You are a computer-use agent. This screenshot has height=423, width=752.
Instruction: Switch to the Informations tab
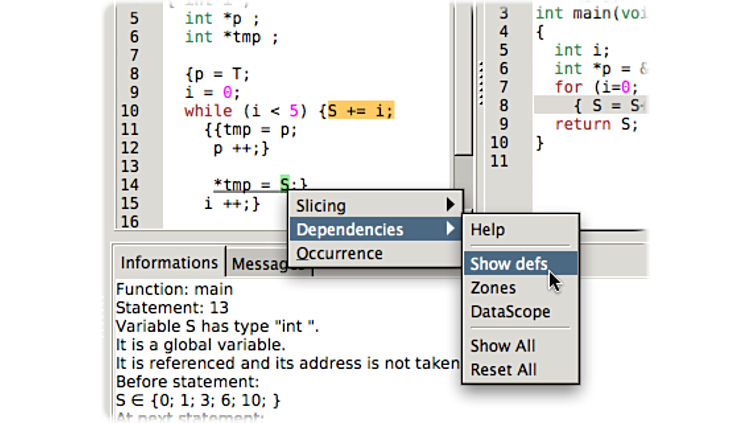pos(169,263)
